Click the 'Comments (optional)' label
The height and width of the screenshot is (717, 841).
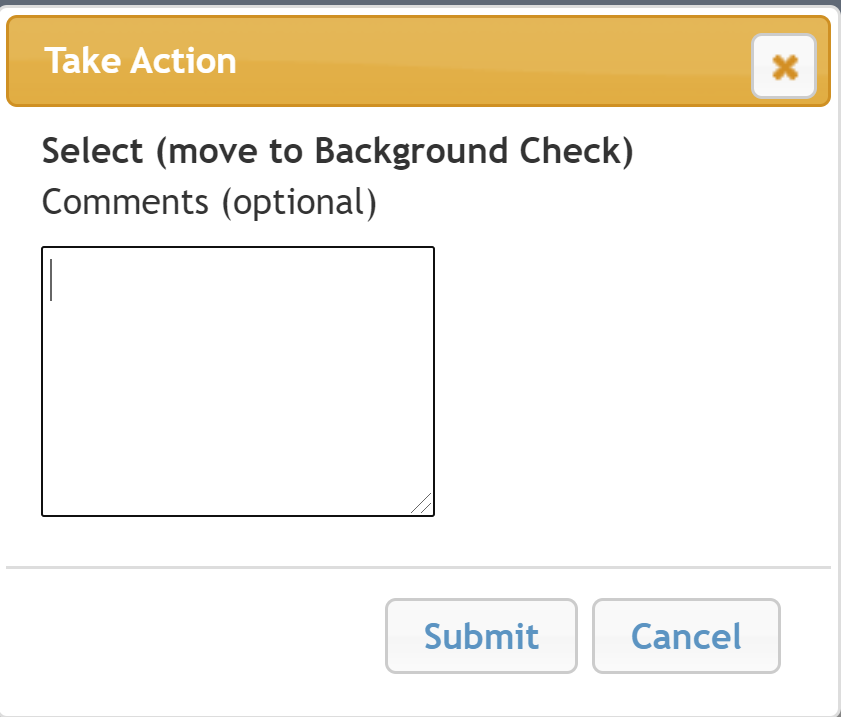pyautogui.click(x=209, y=202)
